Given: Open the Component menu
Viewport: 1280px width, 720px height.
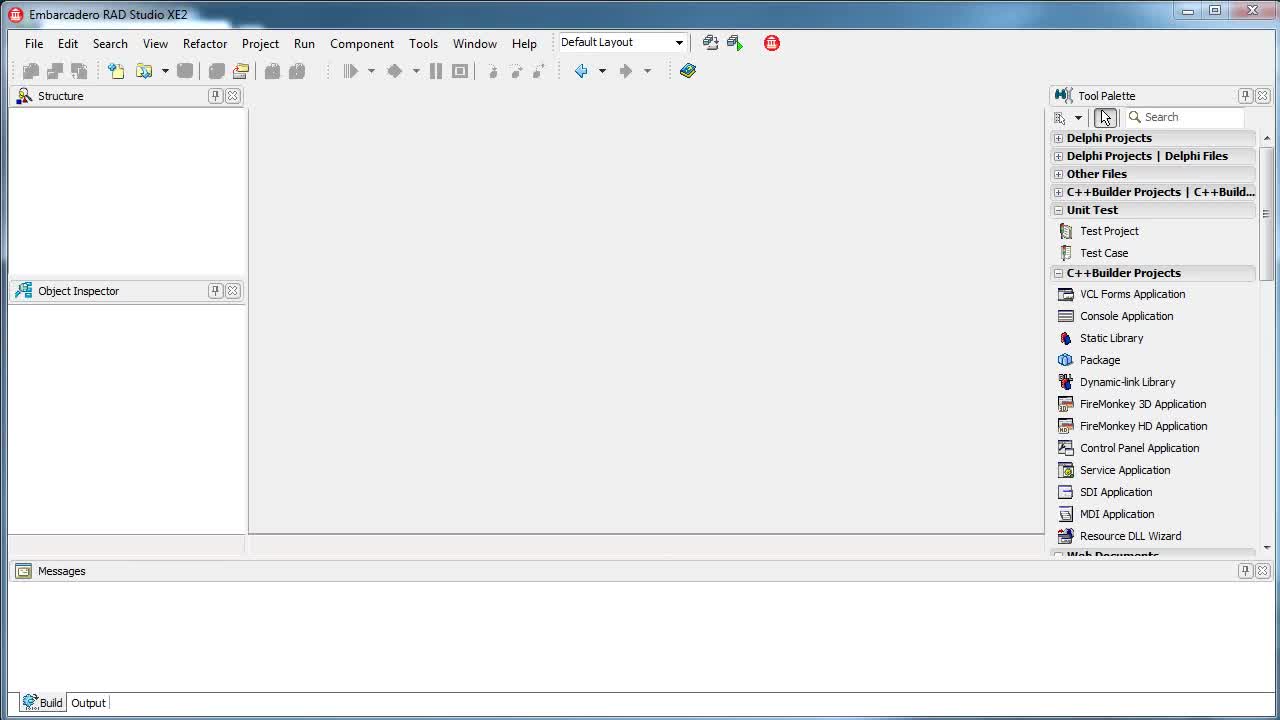Looking at the screenshot, I should click(362, 43).
